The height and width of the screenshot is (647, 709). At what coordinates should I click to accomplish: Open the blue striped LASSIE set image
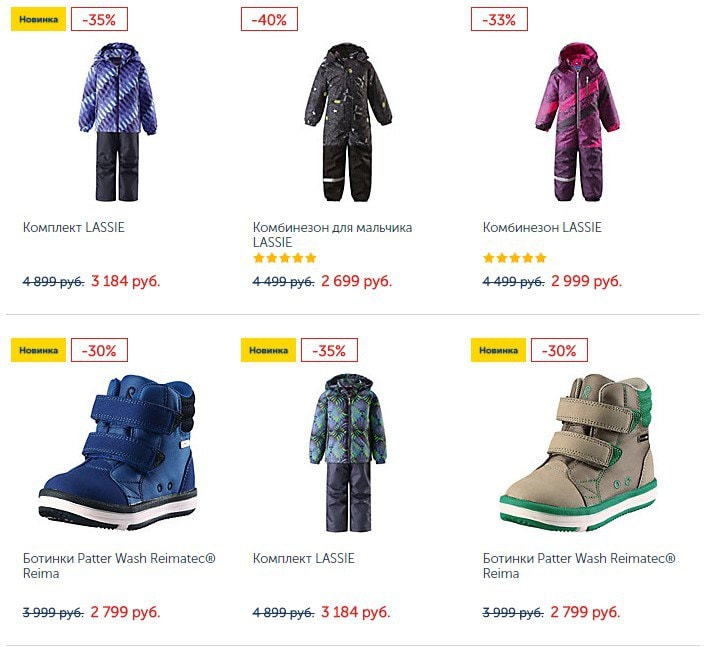point(118,122)
